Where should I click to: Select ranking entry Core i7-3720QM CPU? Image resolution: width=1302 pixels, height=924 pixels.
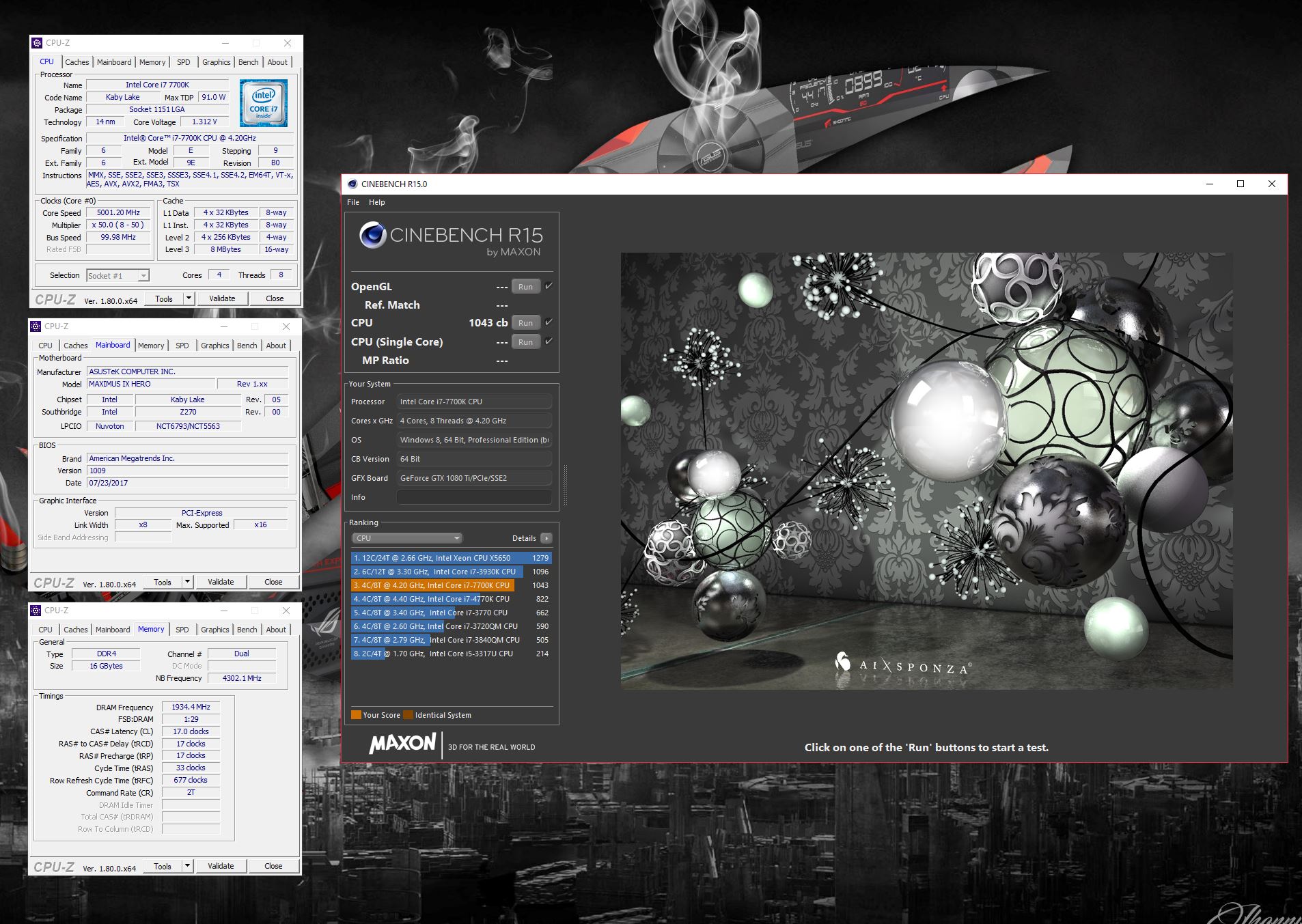tap(451, 626)
